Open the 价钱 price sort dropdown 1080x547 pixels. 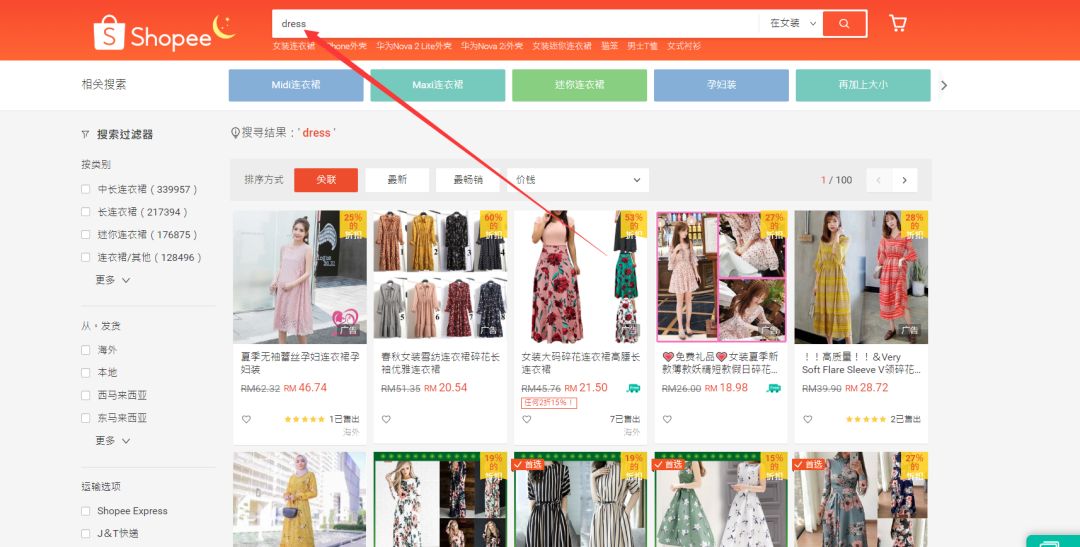click(x=578, y=180)
